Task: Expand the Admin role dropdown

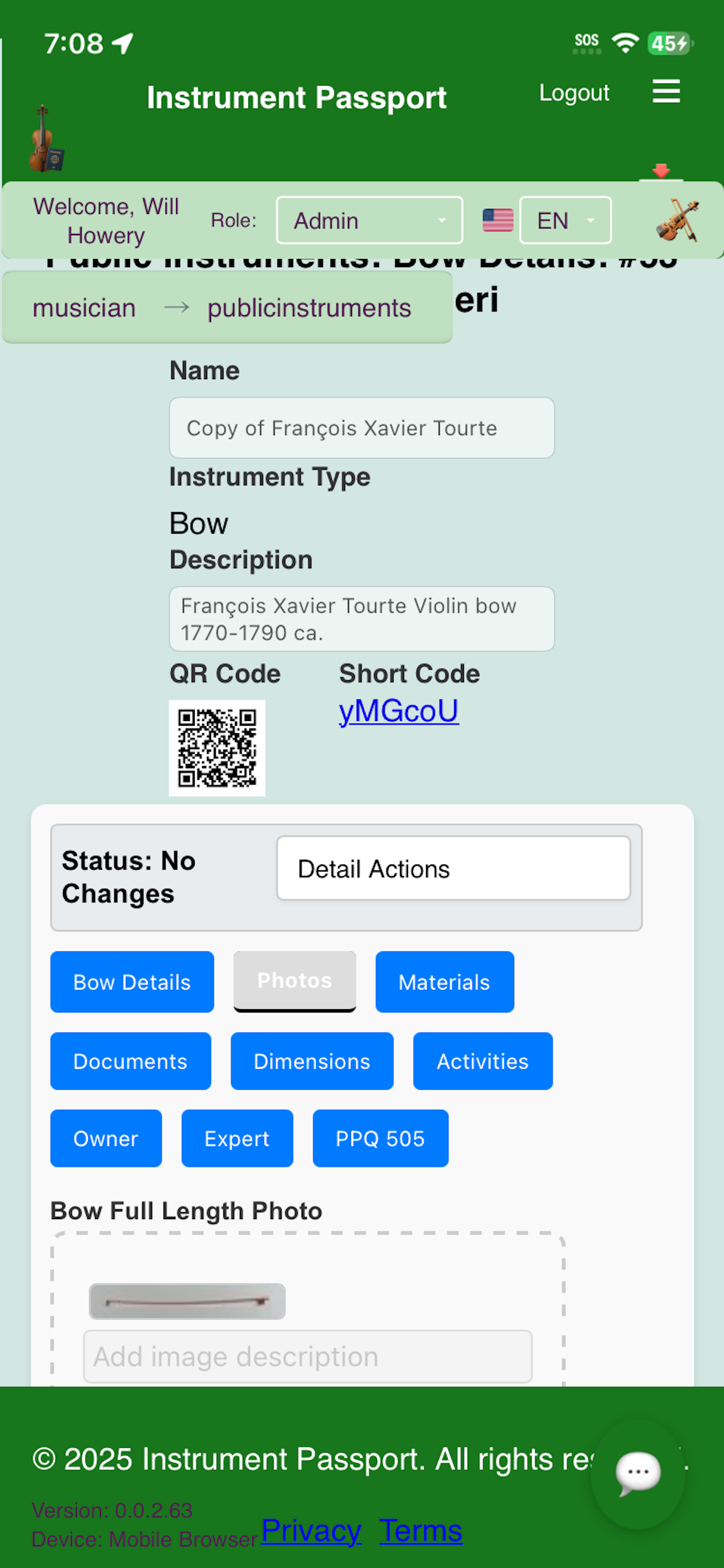Action: pos(370,220)
